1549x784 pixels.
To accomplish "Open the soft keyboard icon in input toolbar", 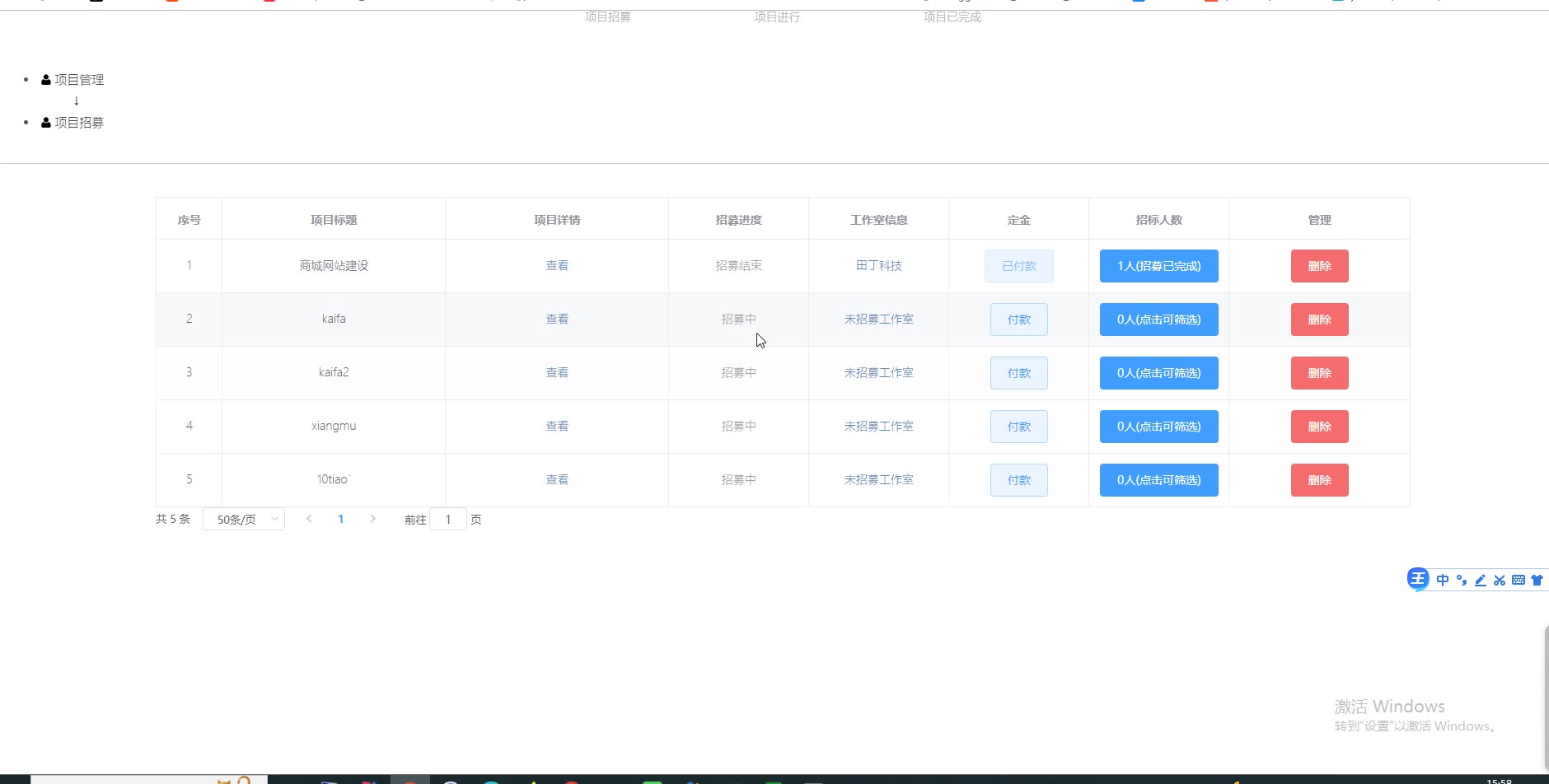I will (x=1519, y=580).
